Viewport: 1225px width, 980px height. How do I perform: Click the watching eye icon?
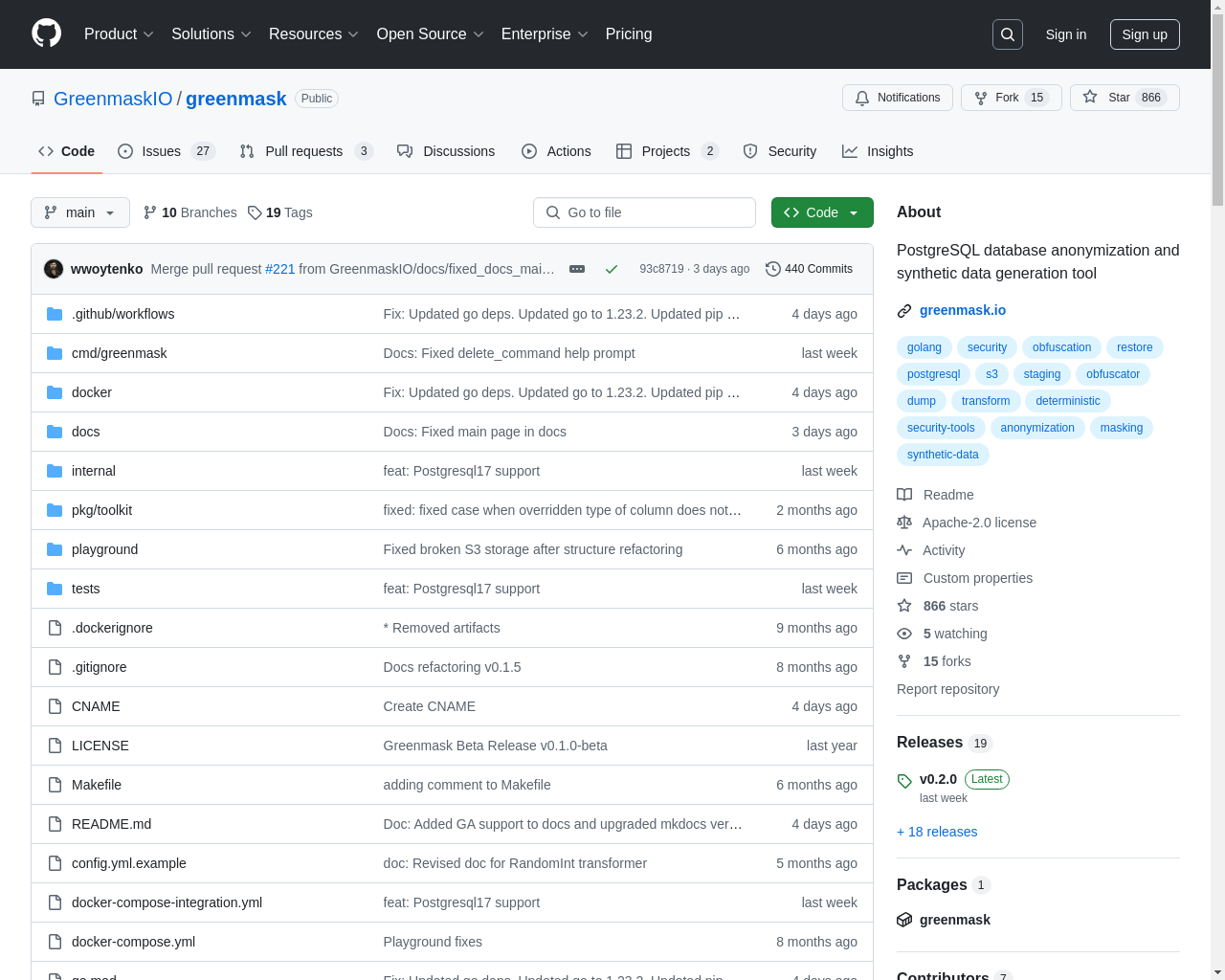coord(904,634)
